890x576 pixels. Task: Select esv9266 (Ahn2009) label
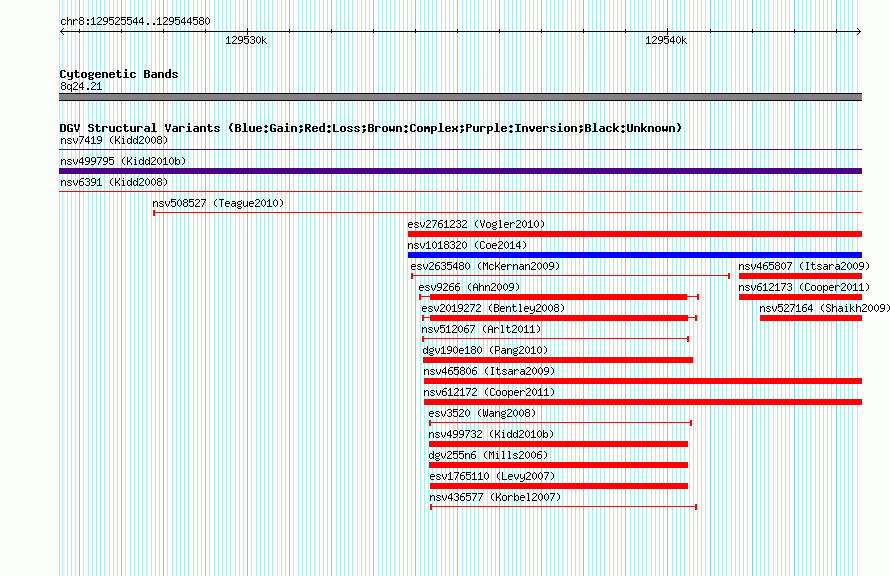[469, 287]
